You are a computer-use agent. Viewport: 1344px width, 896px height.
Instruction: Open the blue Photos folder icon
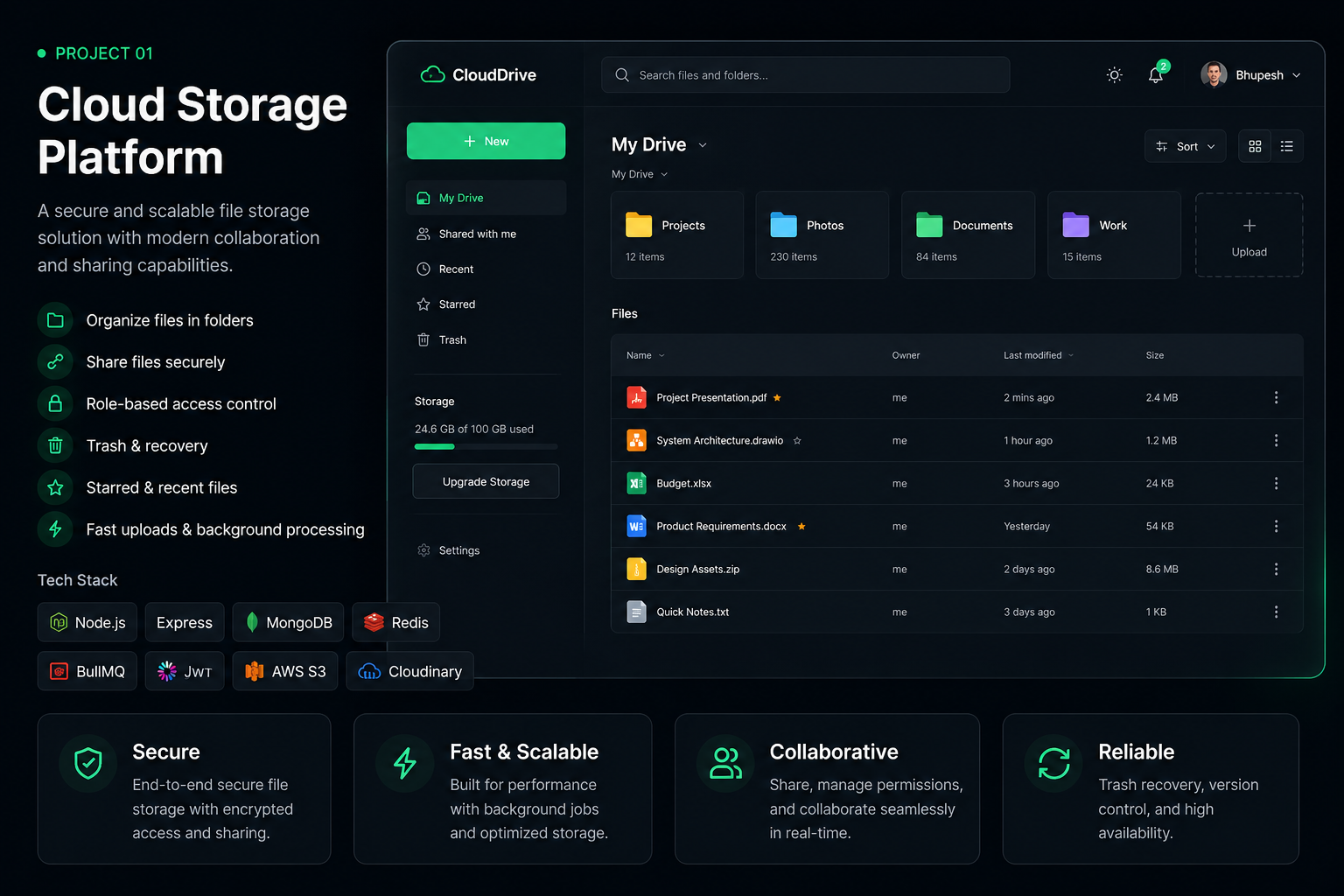pyautogui.click(x=783, y=225)
